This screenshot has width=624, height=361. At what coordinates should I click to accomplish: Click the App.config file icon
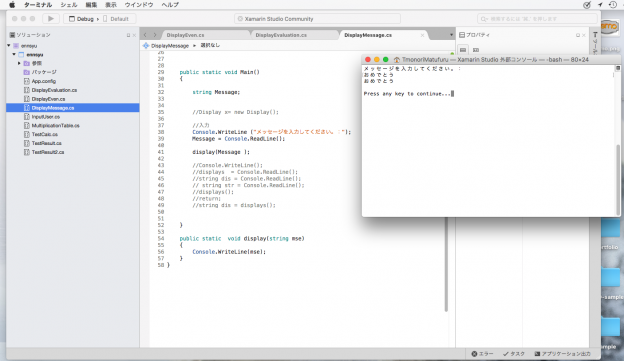pos(27,81)
